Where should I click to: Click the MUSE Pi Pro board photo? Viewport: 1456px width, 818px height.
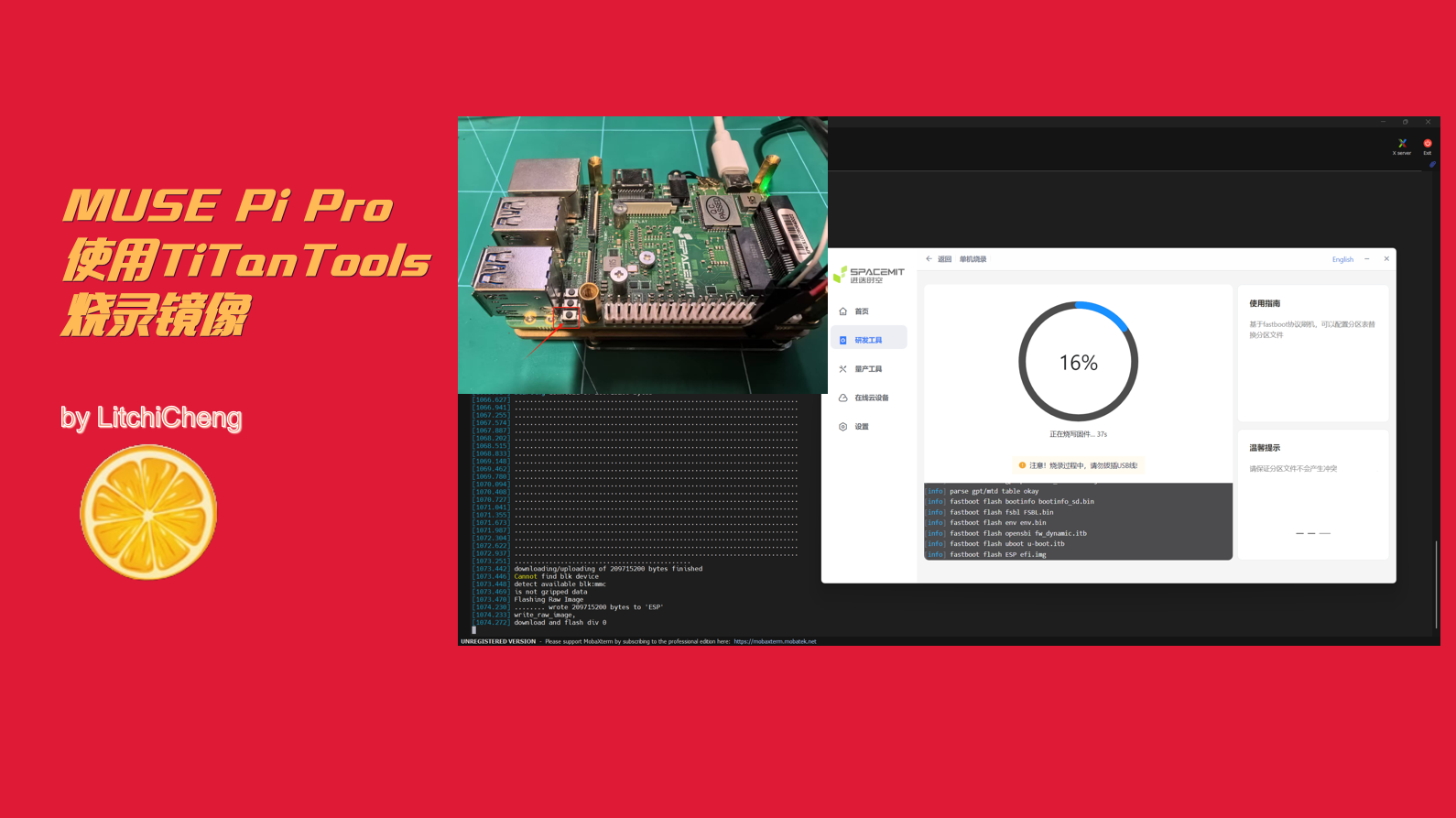[643, 255]
